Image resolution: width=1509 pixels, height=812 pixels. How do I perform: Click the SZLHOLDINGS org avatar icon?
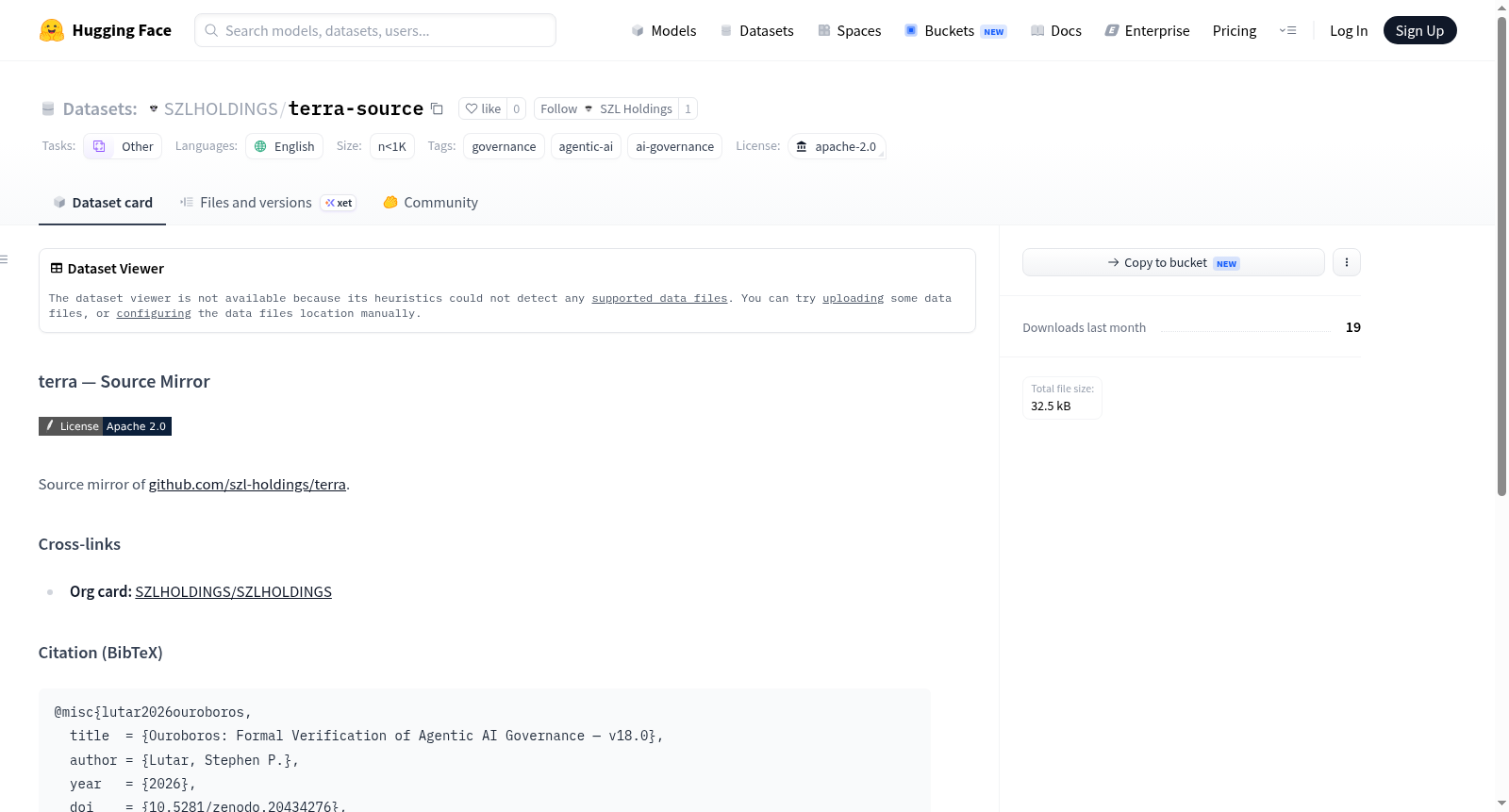(154, 108)
